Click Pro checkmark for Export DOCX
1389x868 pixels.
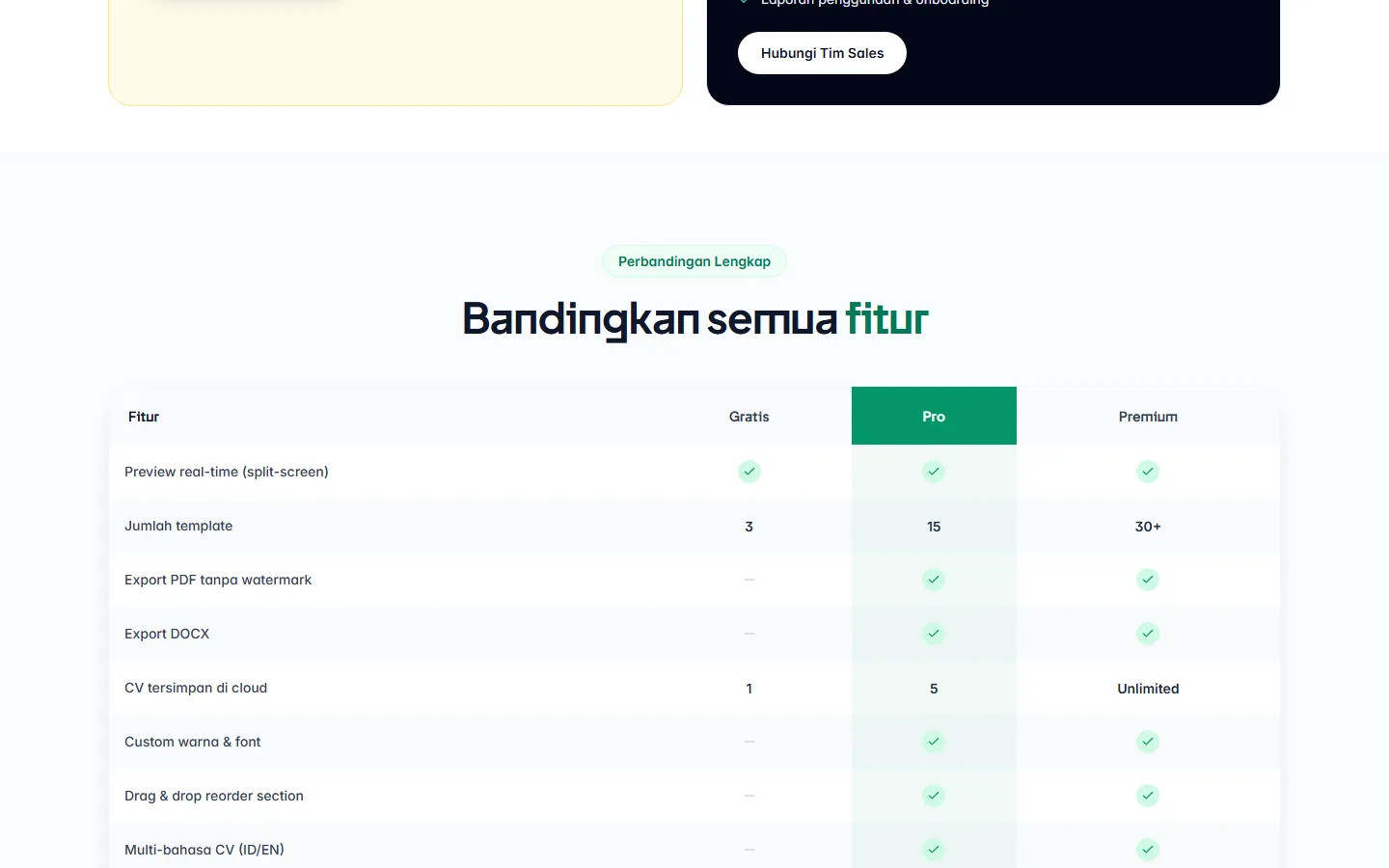[934, 634]
